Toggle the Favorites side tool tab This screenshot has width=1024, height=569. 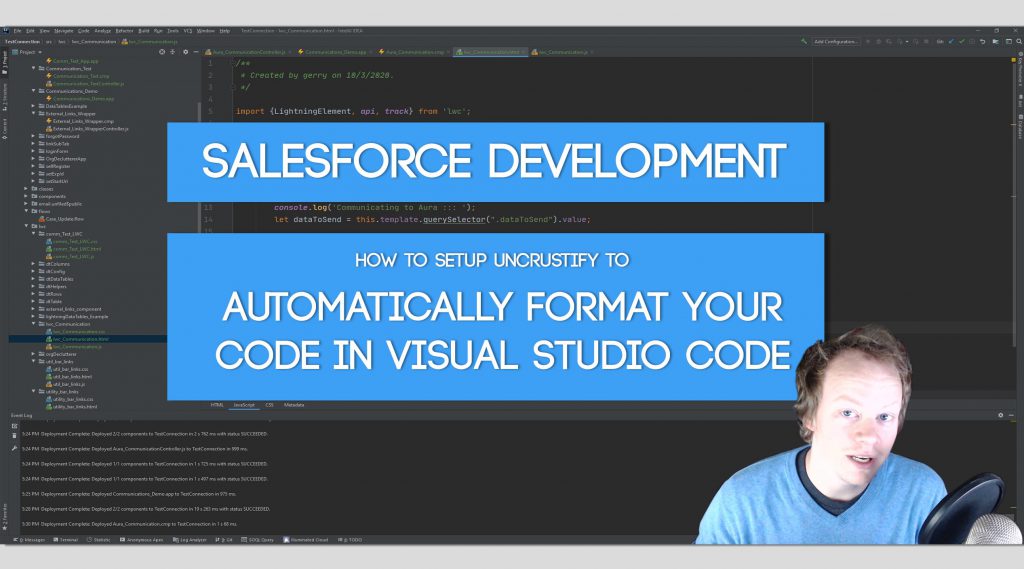(x=5, y=516)
